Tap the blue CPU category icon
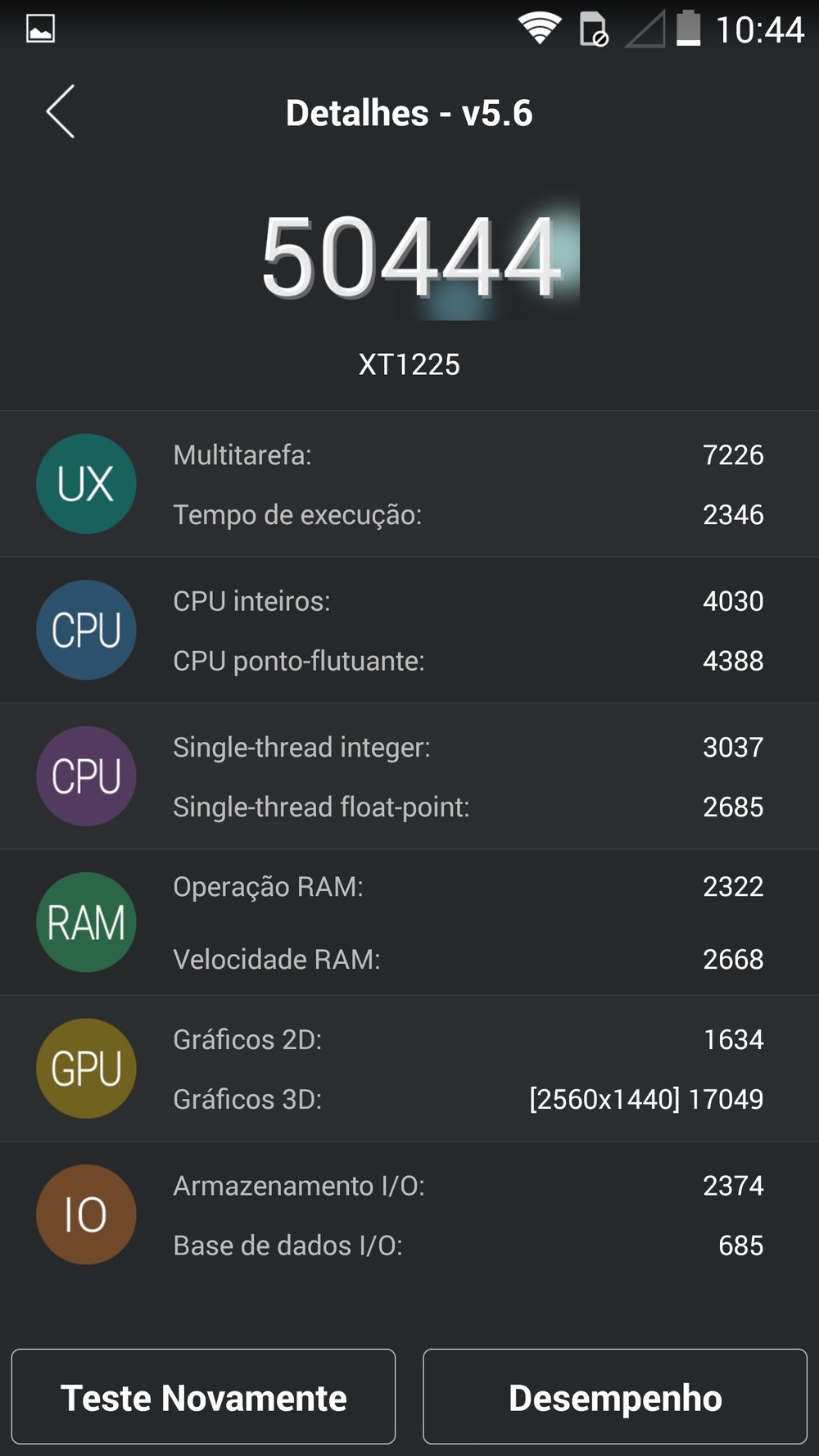Viewport: 819px width, 1456px height. tap(86, 630)
